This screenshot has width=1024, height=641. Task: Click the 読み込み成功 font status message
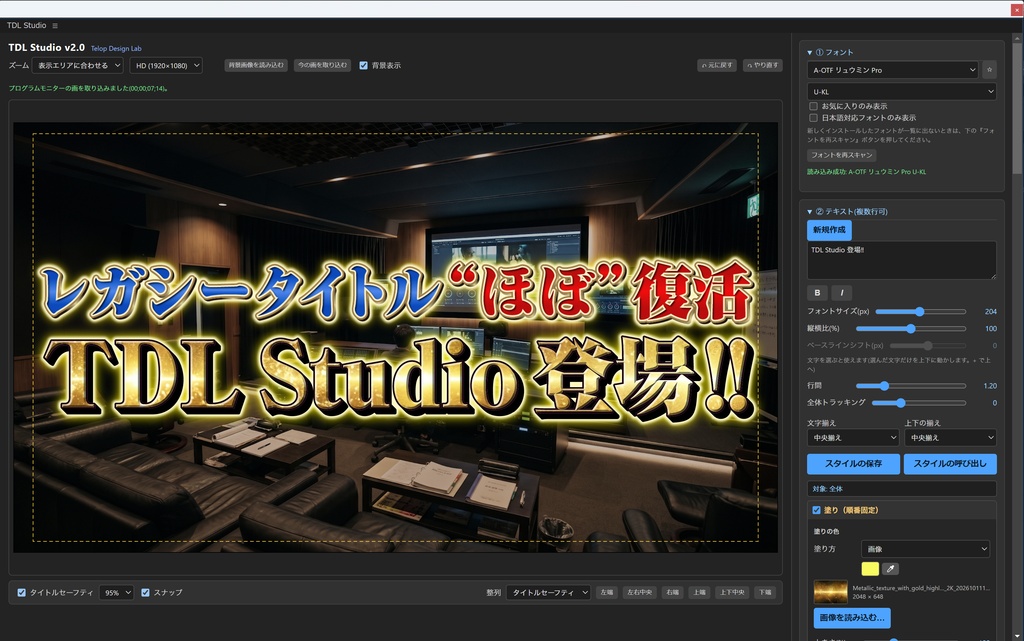point(866,172)
